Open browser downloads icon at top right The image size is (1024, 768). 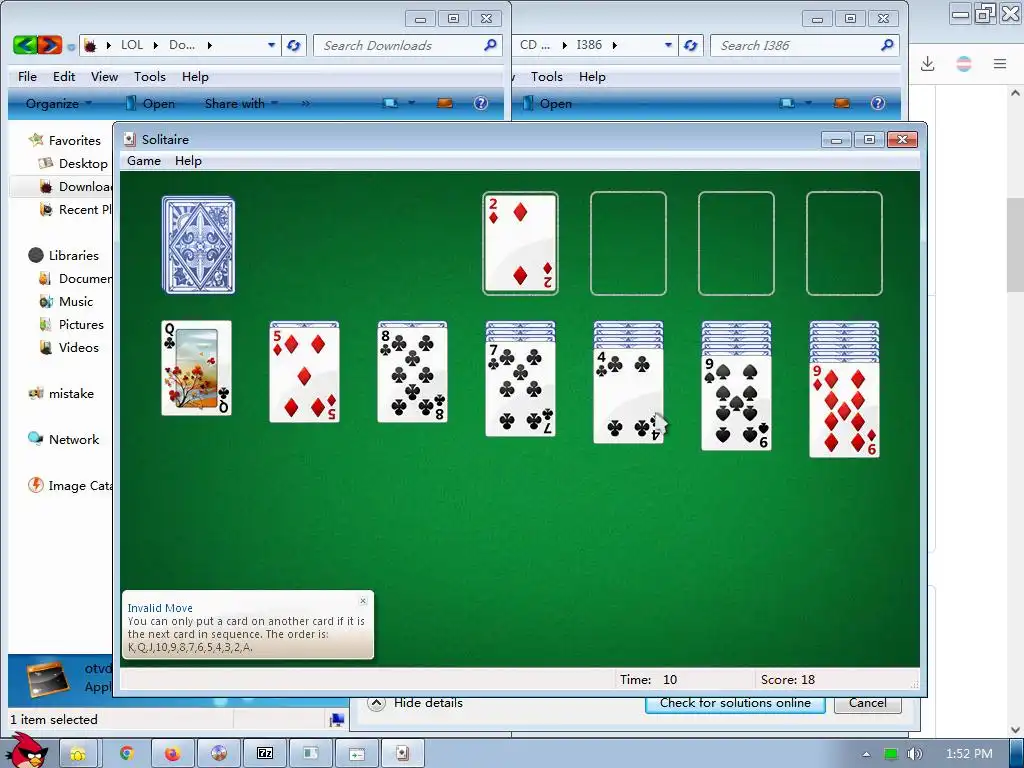(x=927, y=63)
